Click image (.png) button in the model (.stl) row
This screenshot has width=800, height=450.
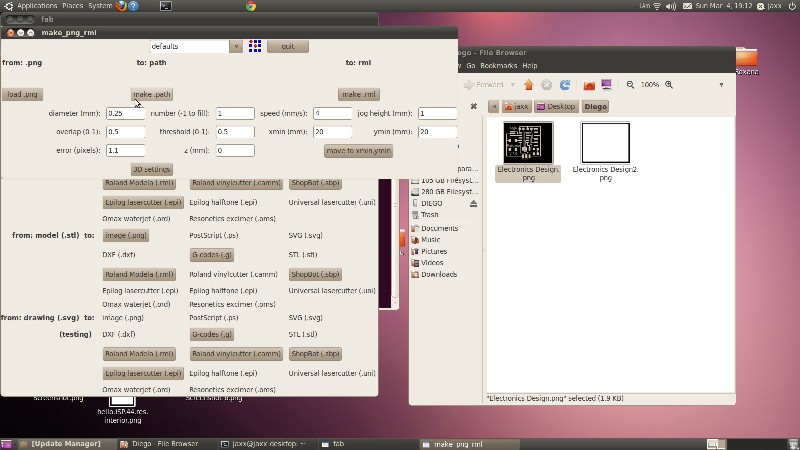[126, 236]
